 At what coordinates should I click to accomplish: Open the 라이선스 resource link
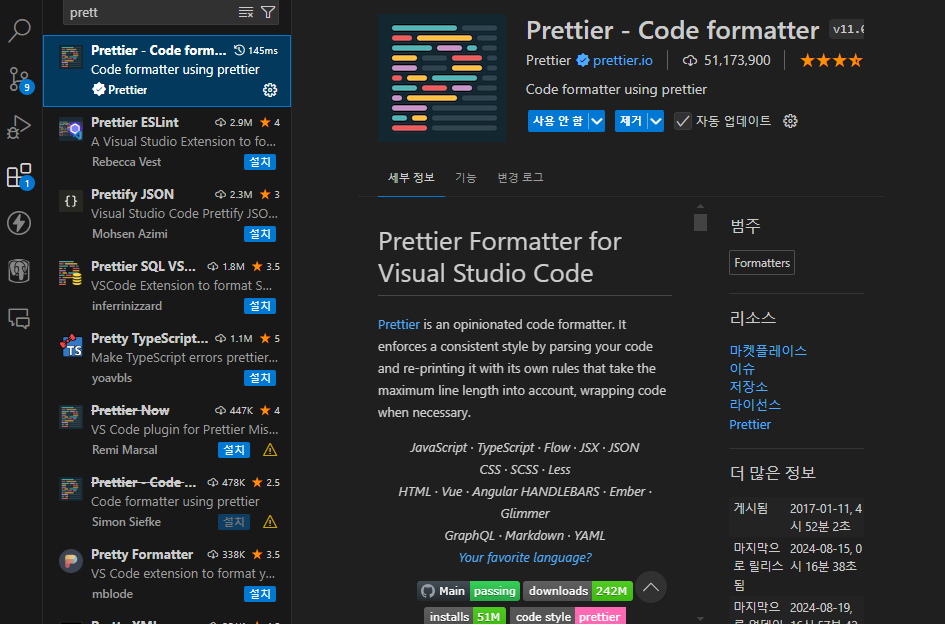(x=755, y=405)
